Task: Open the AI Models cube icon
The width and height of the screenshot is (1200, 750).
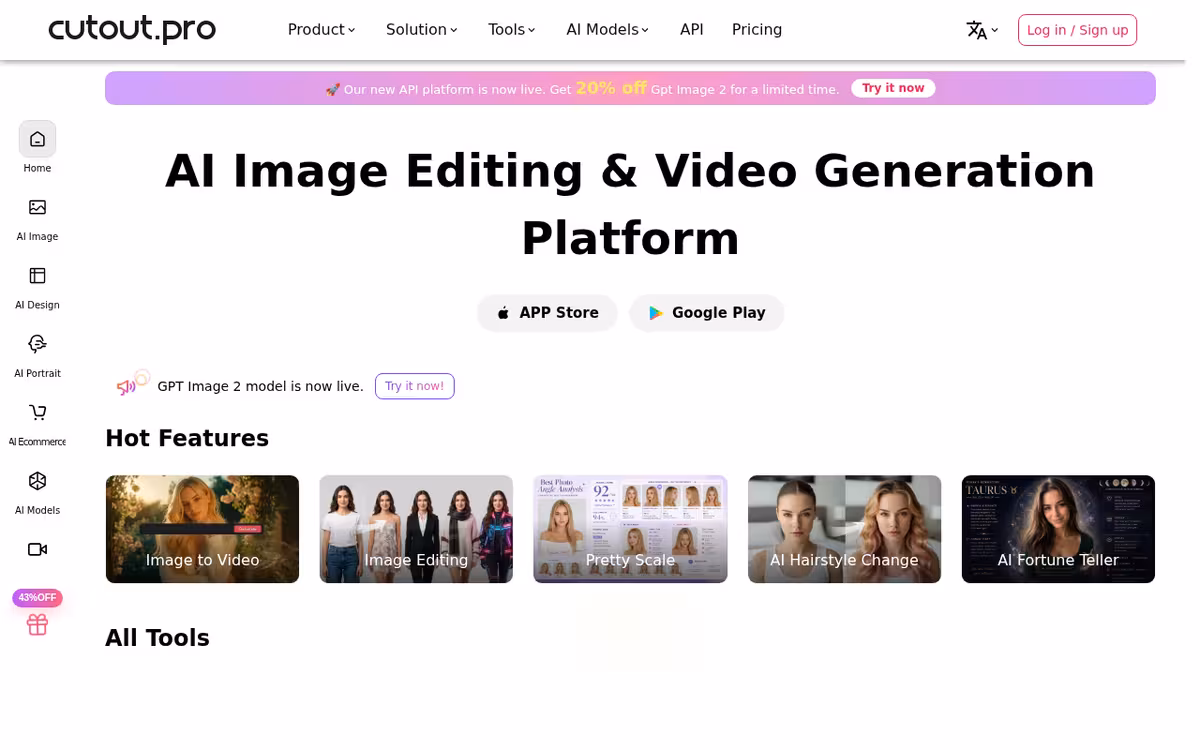Action: (x=37, y=481)
